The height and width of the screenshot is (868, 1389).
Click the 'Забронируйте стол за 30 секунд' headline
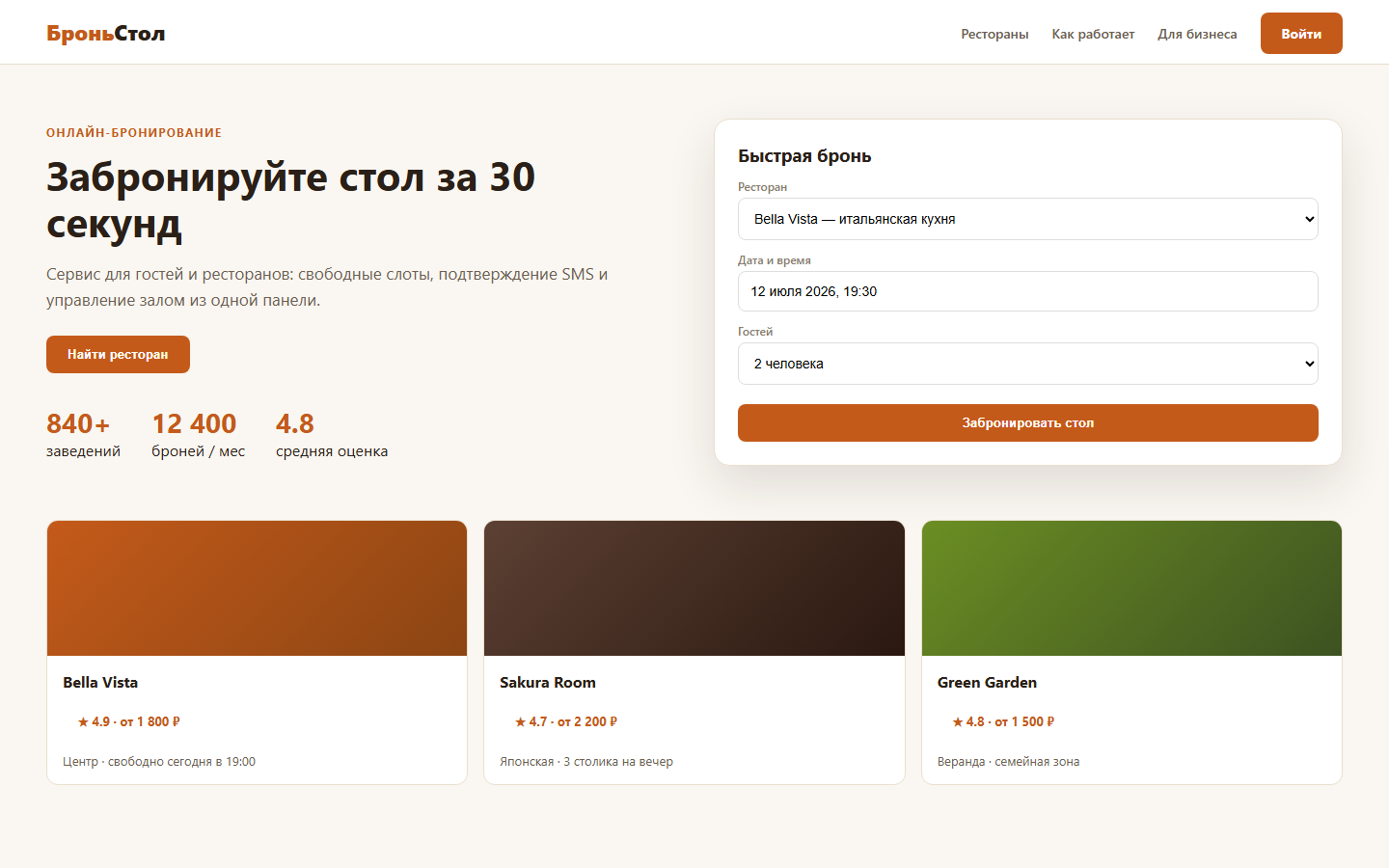click(x=290, y=201)
